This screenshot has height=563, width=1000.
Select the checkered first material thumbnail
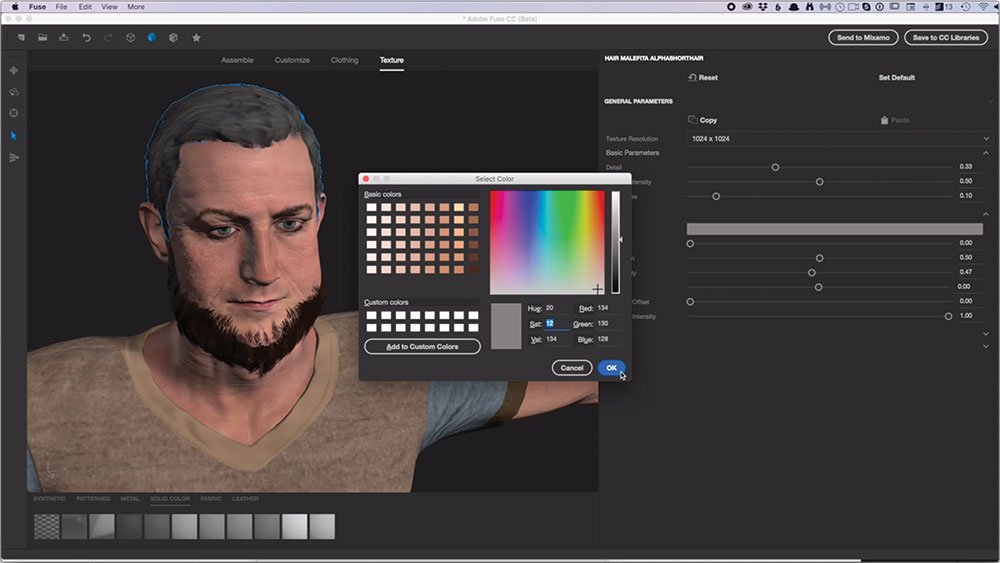(x=47, y=527)
